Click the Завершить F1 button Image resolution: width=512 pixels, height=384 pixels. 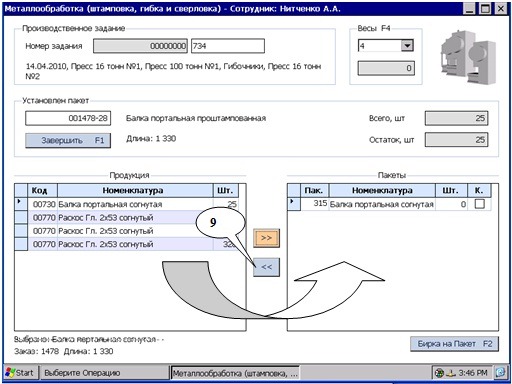tap(68, 140)
